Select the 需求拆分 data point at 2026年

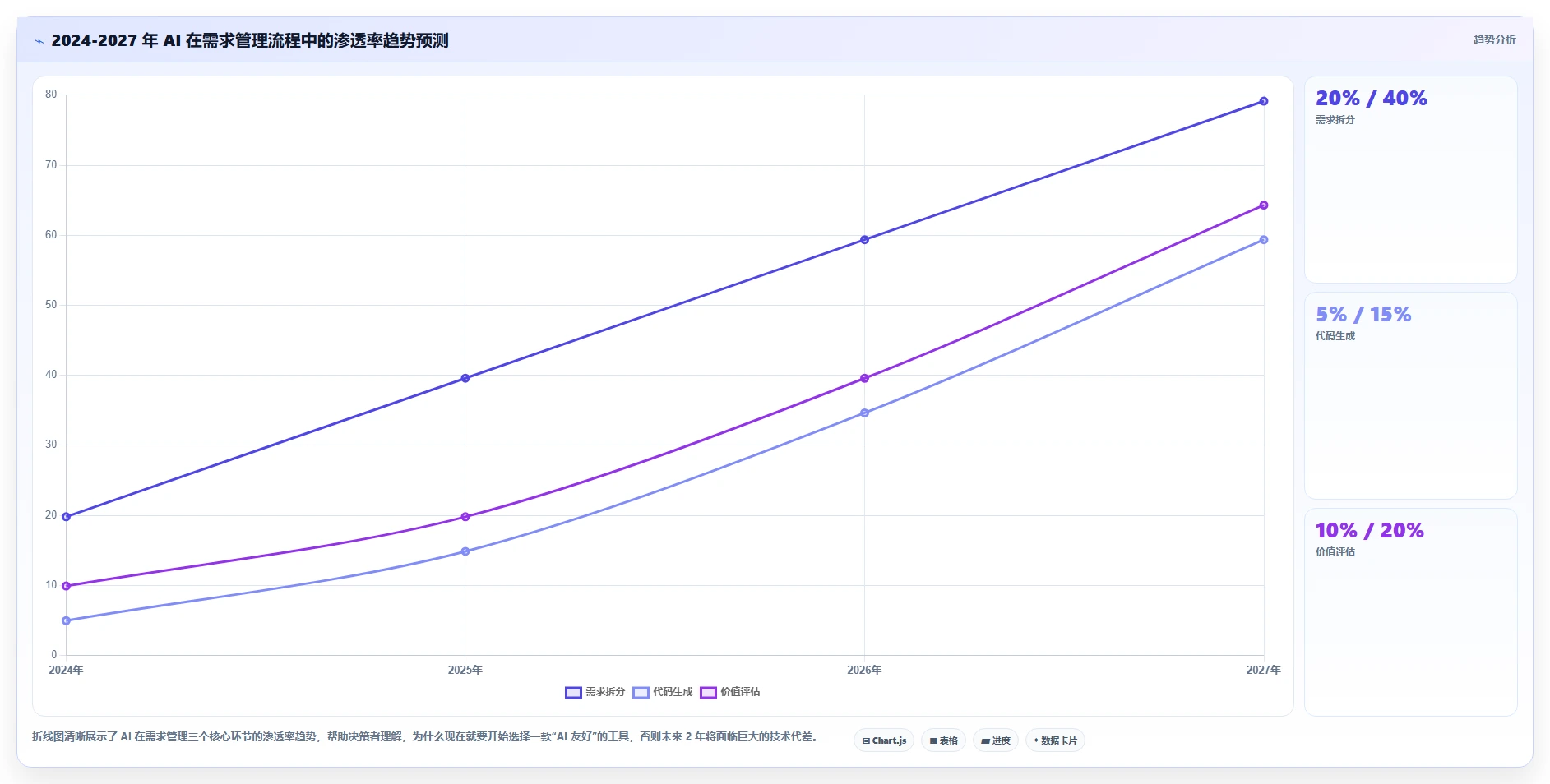(x=864, y=240)
